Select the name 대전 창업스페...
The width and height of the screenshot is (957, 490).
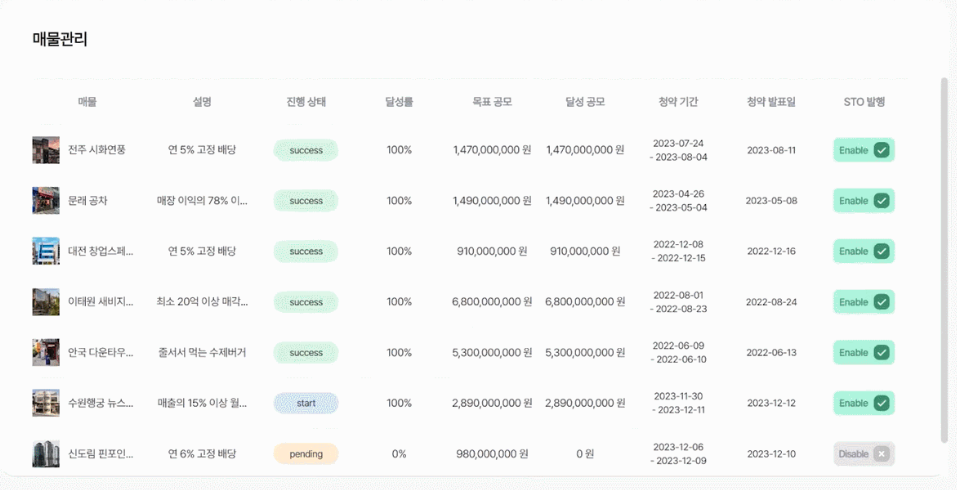(x=100, y=251)
